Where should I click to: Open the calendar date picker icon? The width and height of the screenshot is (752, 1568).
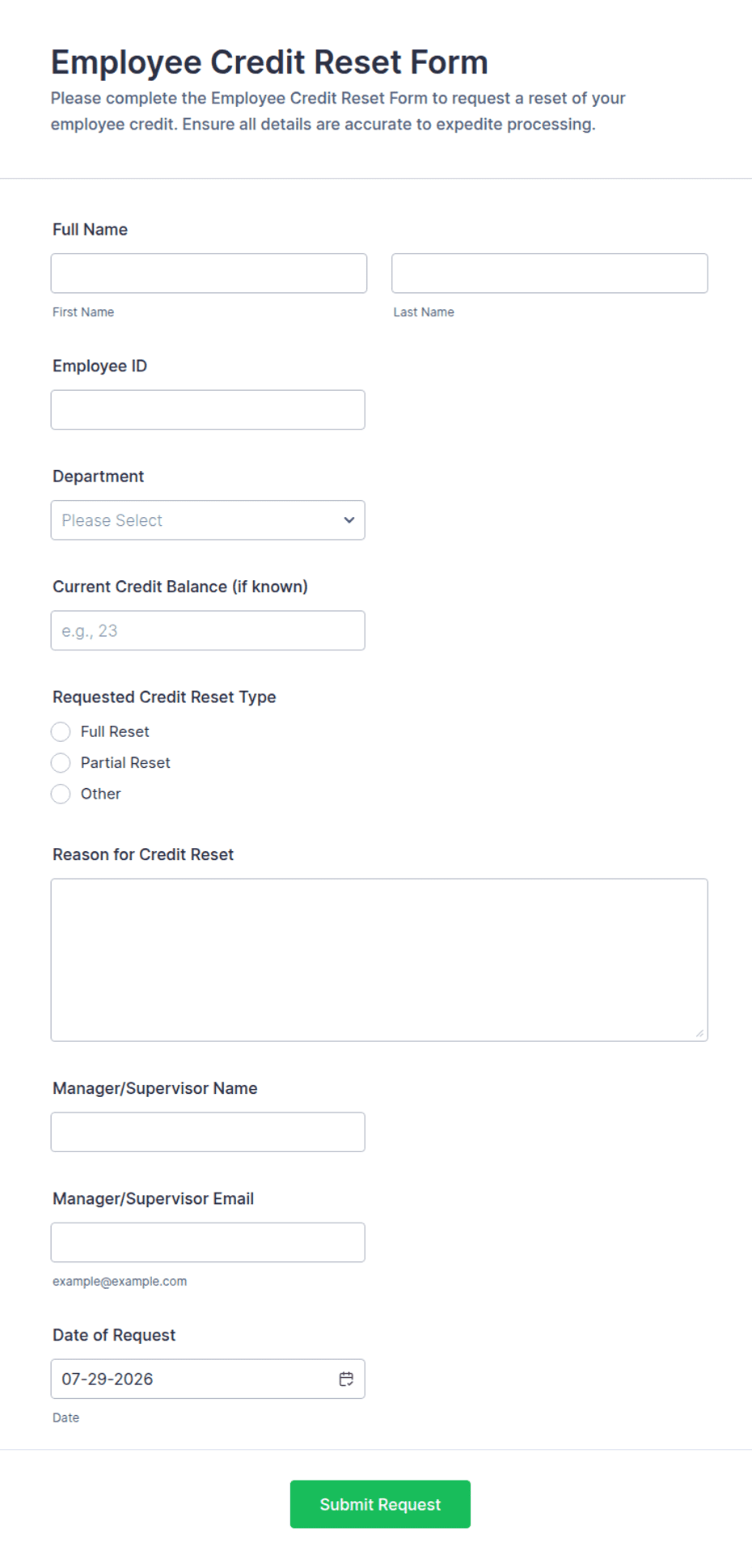pyautogui.click(x=346, y=1379)
